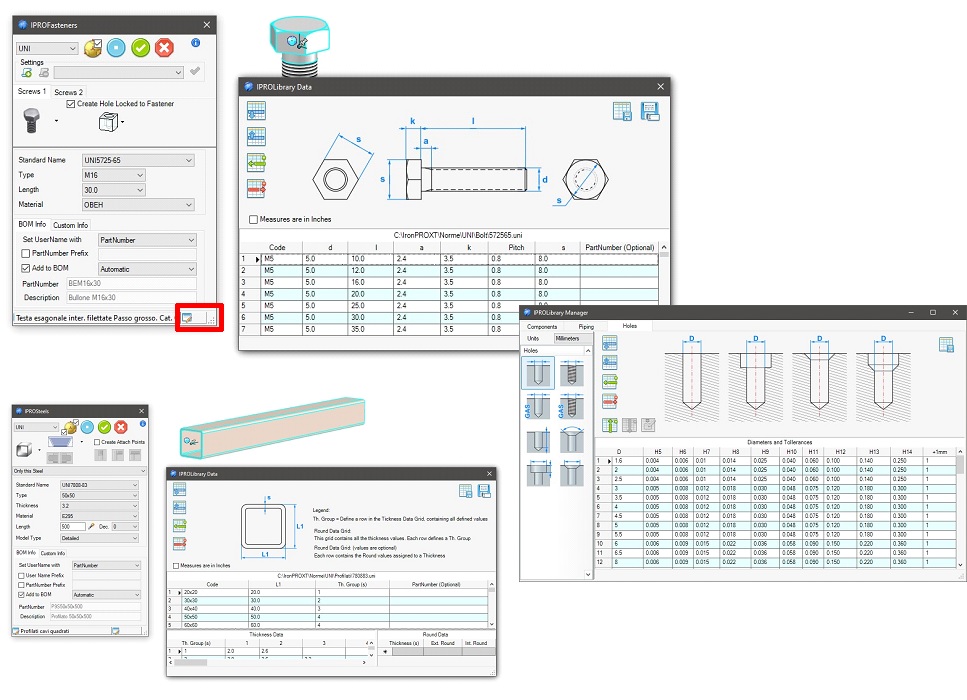Image resolution: width=967 pixels, height=700 pixels.
Task: Toggle Add to BOM checkbox in IPROFasteners
Action: (26, 268)
